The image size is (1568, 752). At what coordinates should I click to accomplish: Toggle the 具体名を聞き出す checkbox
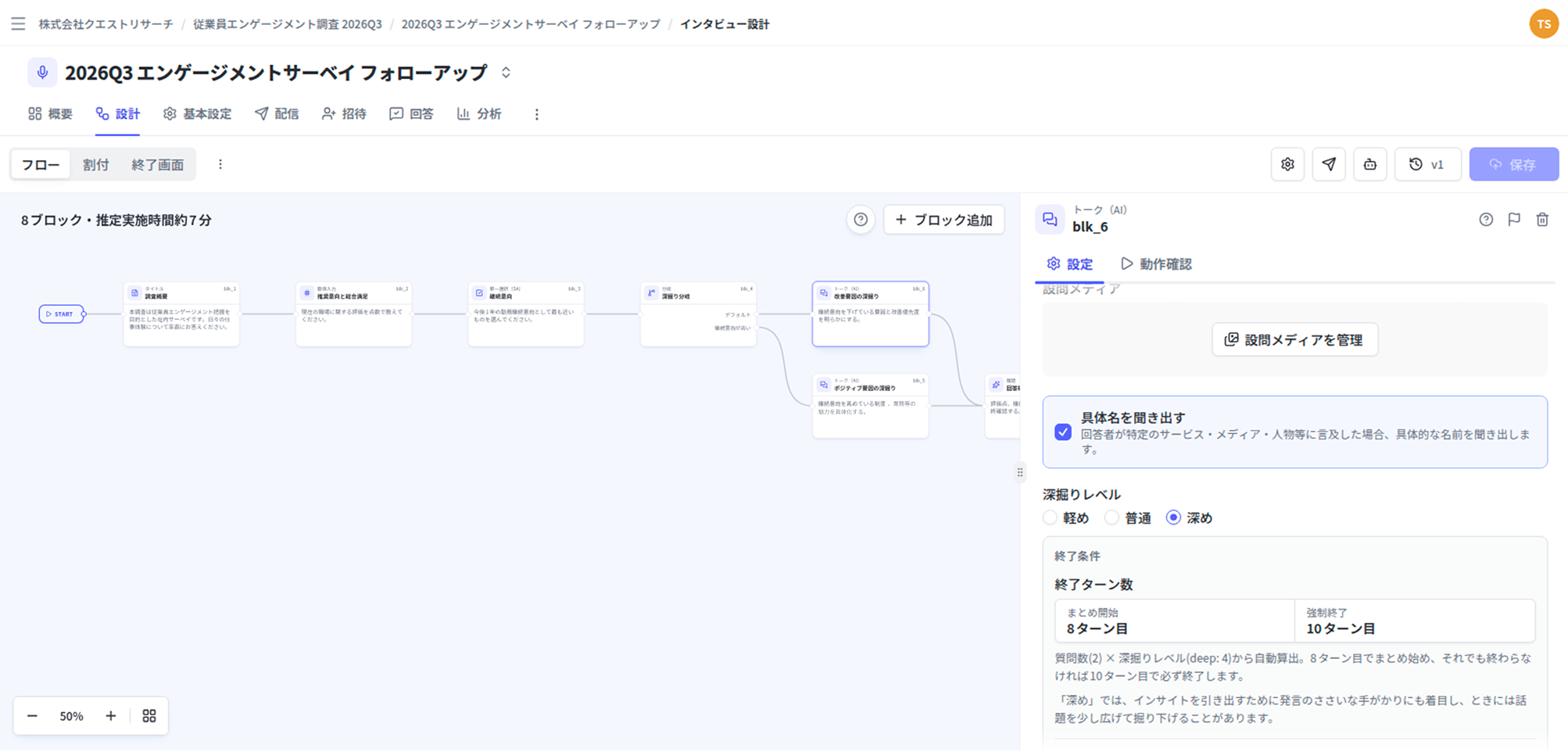[x=1063, y=432]
